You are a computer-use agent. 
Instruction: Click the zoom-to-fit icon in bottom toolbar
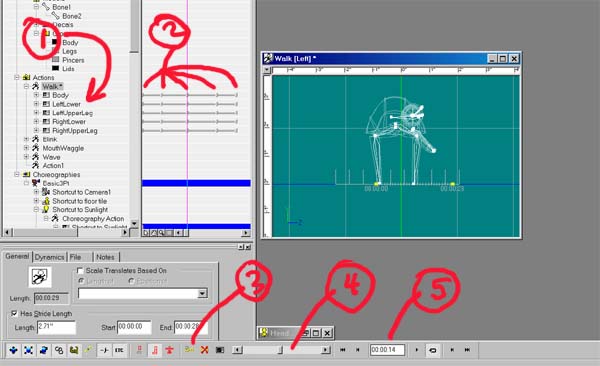[28, 350]
